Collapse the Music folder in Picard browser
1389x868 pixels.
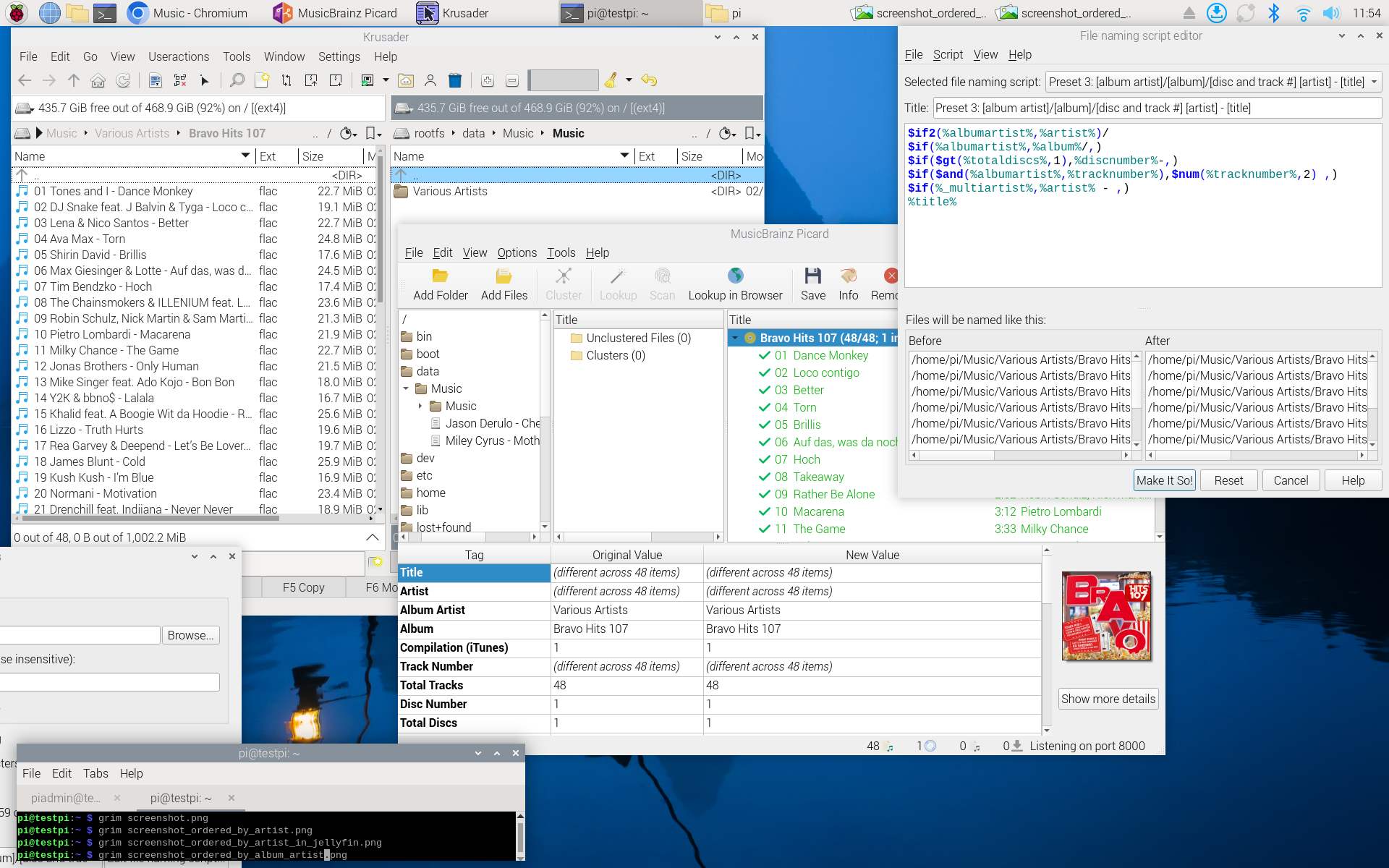click(406, 389)
